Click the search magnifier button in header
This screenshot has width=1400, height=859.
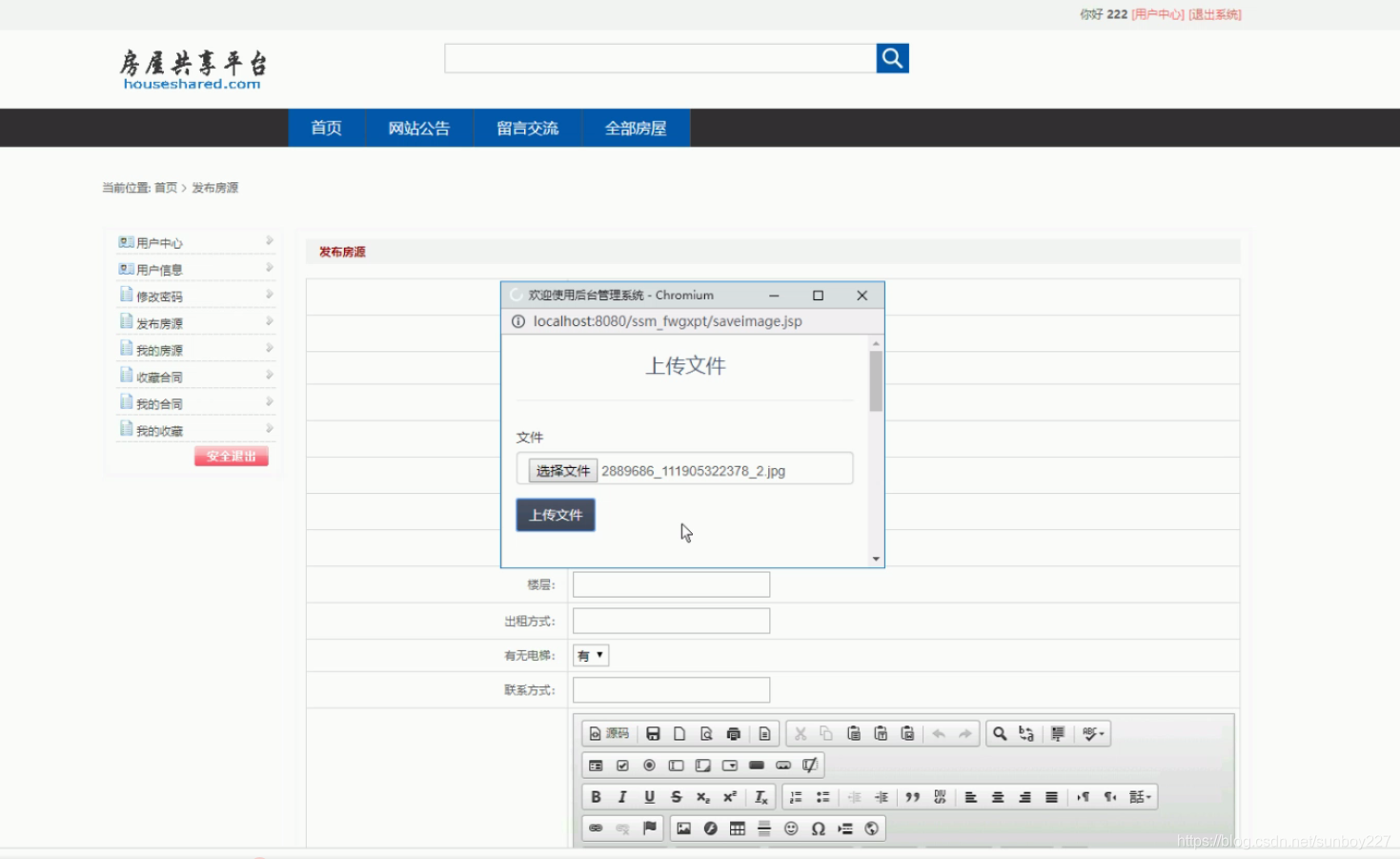[x=892, y=58]
